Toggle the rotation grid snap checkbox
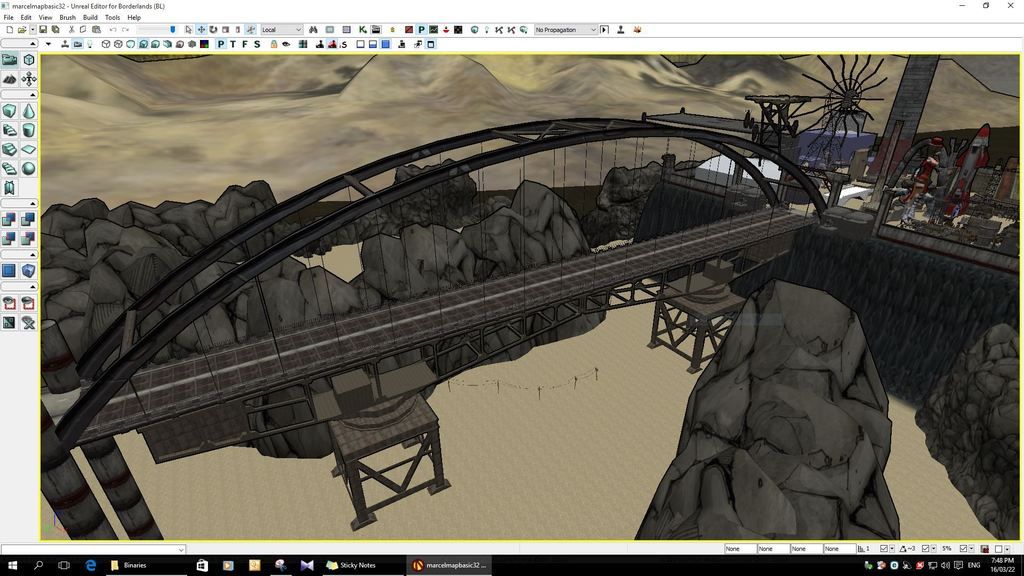The width and height of the screenshot is (1024, 576). pos(925,549)
